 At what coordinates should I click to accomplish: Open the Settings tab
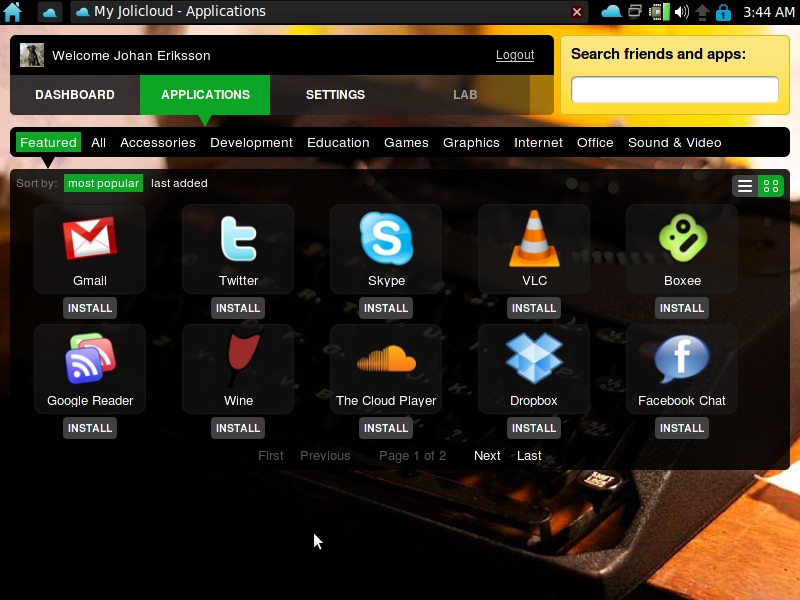(335, 95)
